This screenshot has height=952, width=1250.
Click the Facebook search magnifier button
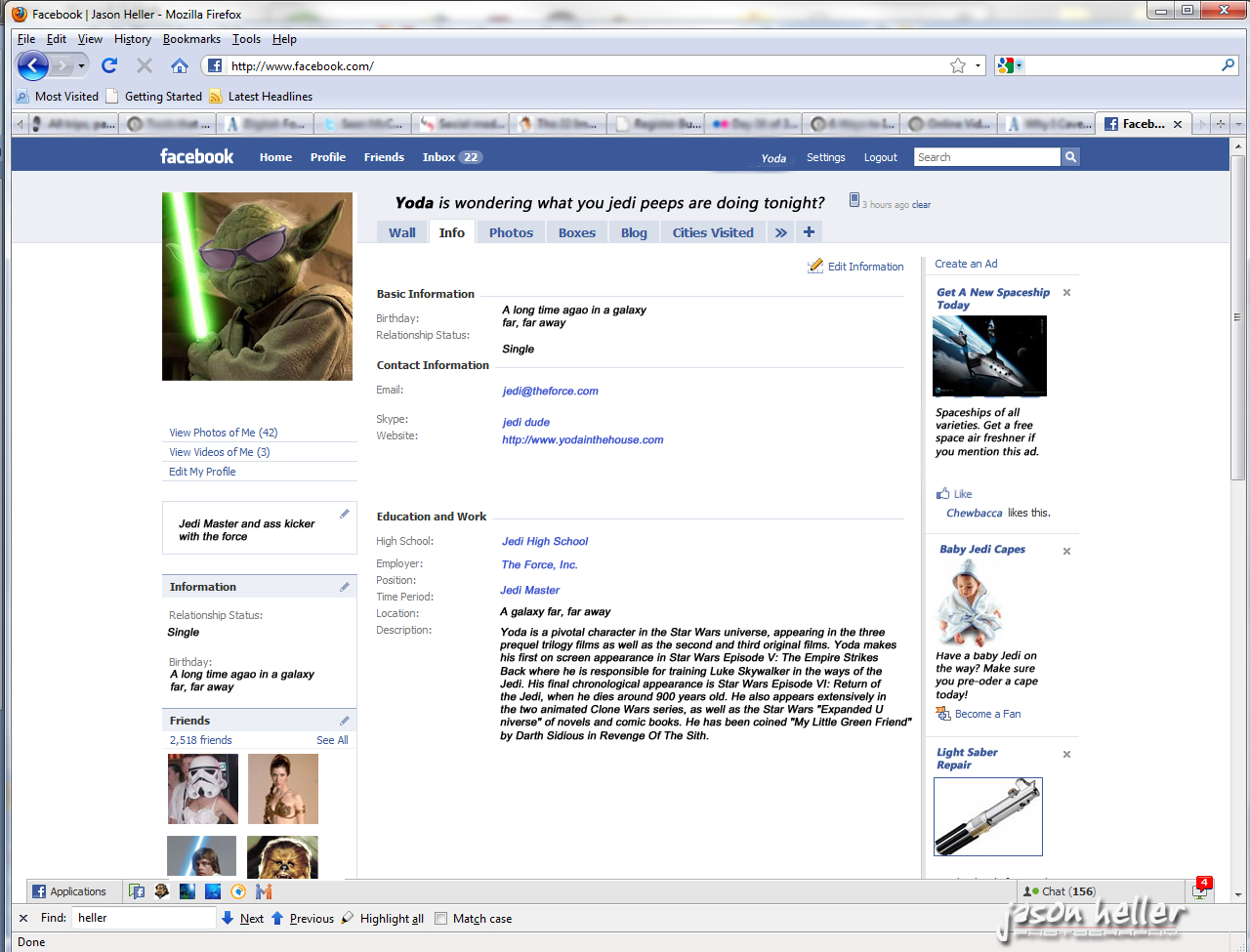(x=1070, y=157)
